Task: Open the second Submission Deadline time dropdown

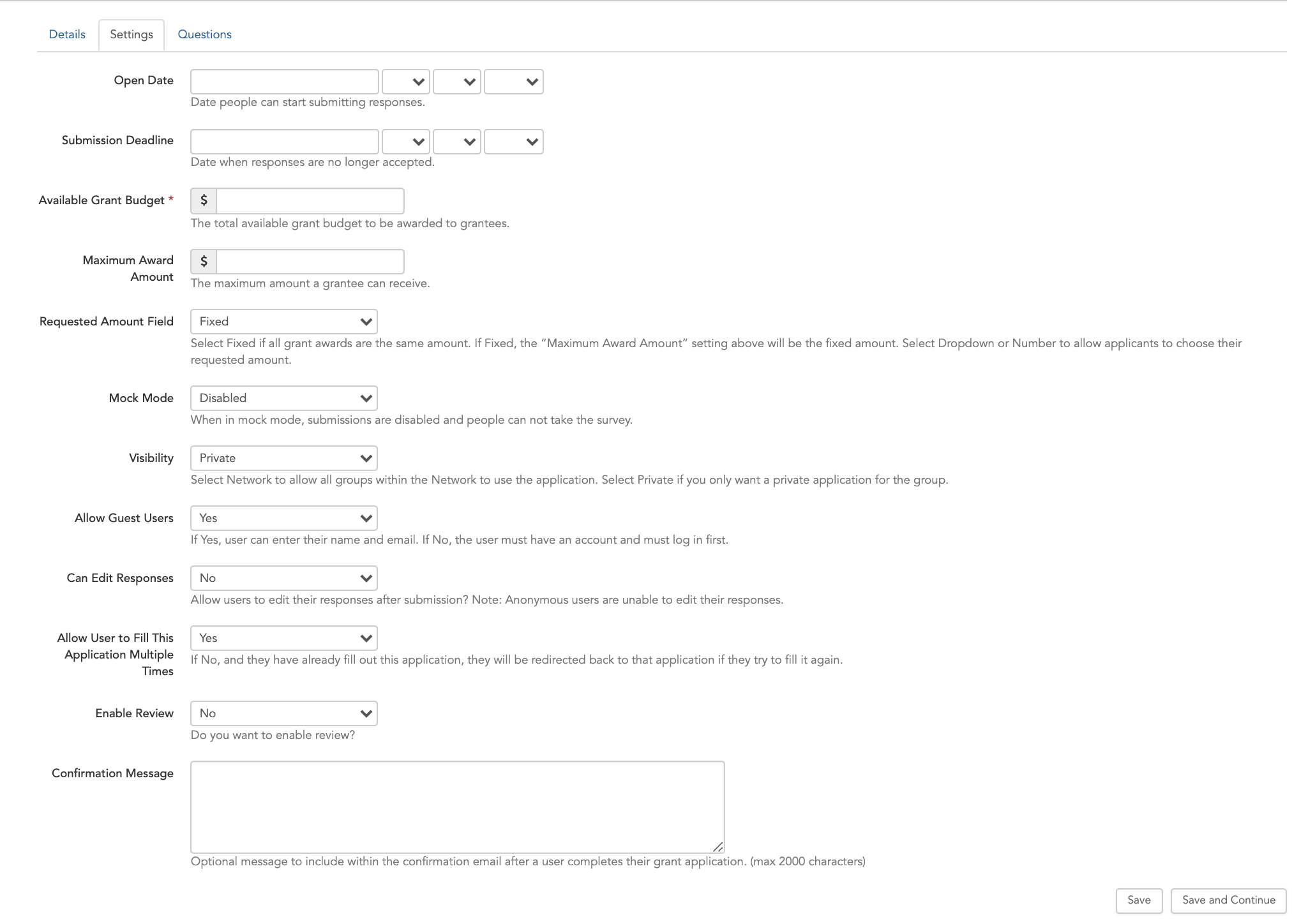Action: click(x=457, y=142)
